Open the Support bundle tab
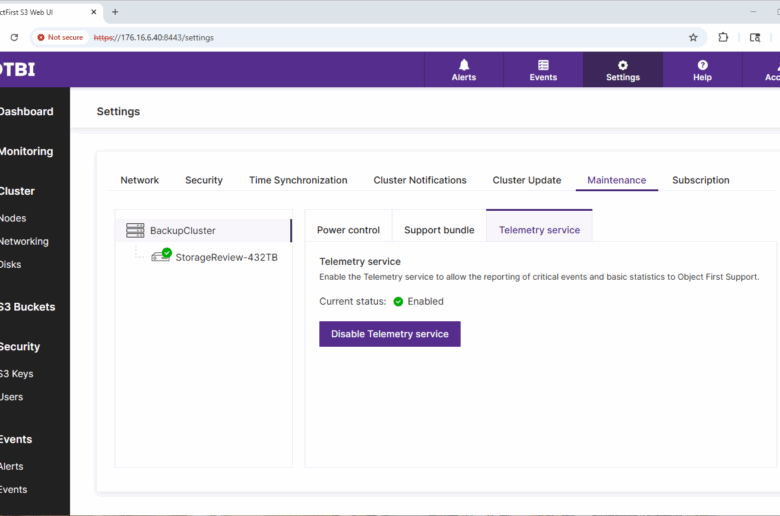Image resolution: width=780 pixels, height=516 pixels. coord(439,230)
